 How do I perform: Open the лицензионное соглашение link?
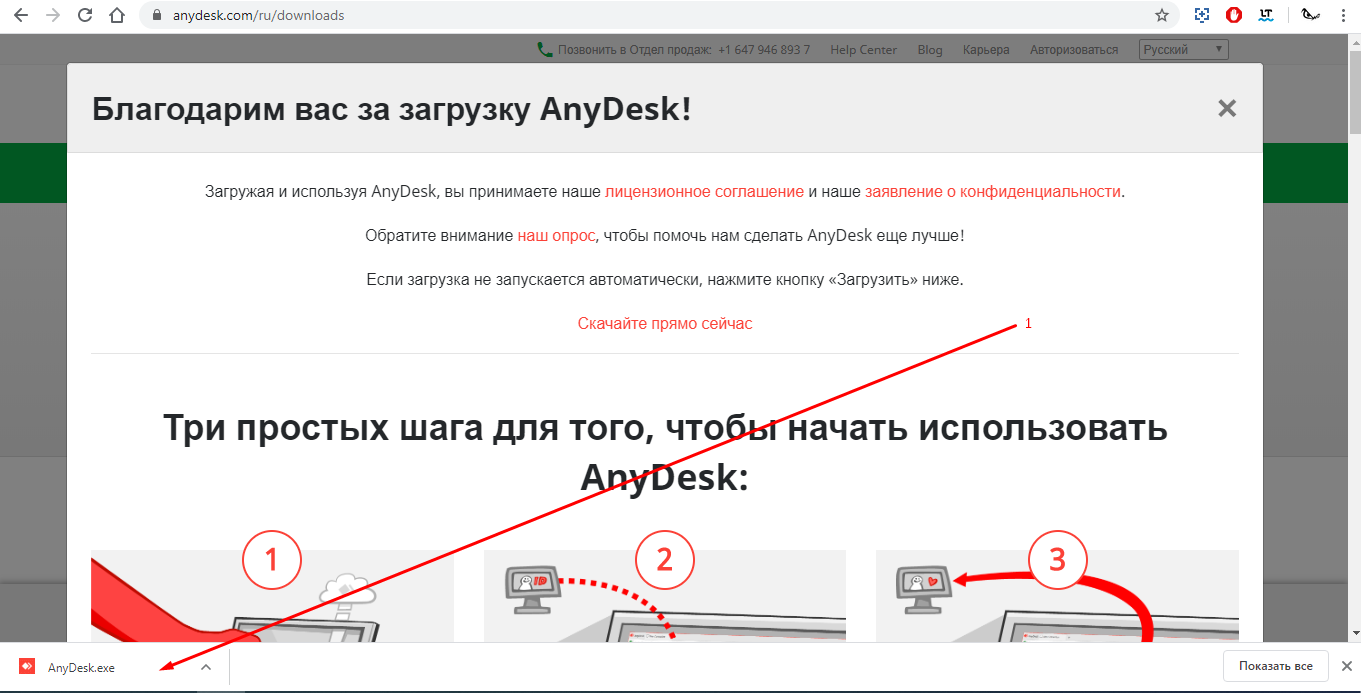point(704,191)
